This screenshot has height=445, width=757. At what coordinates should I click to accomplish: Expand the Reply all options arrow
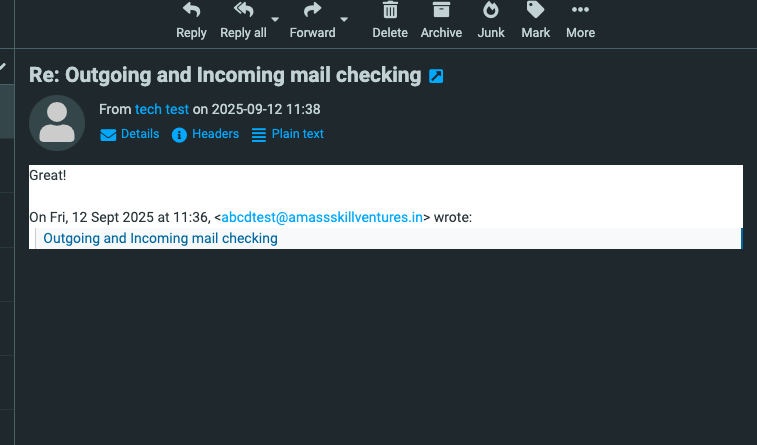[x=275, y=19]
